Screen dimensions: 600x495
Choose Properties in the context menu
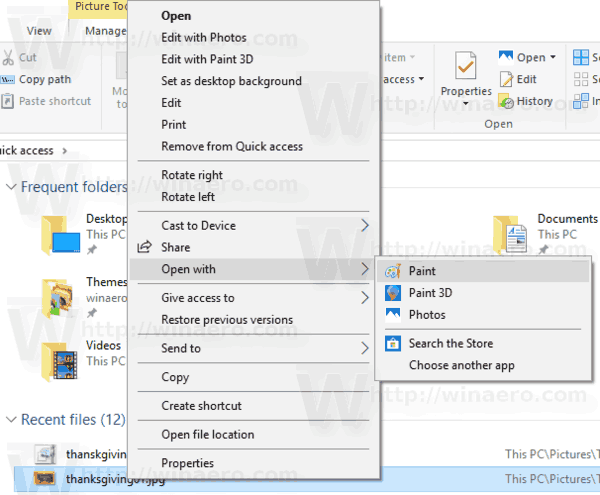coord(253,463)
